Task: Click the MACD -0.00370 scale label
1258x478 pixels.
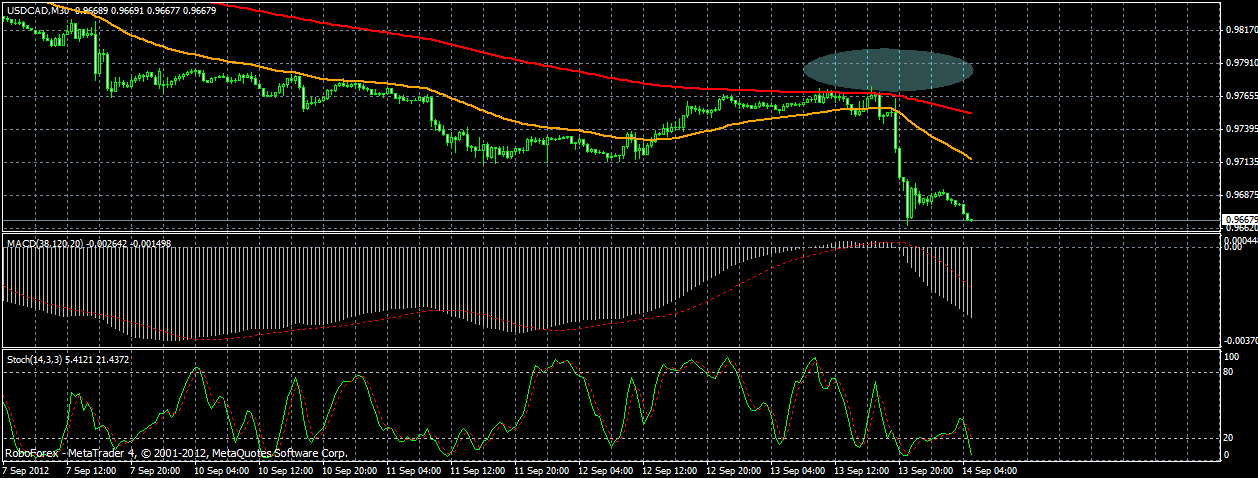Action: tap(1240, 341)
